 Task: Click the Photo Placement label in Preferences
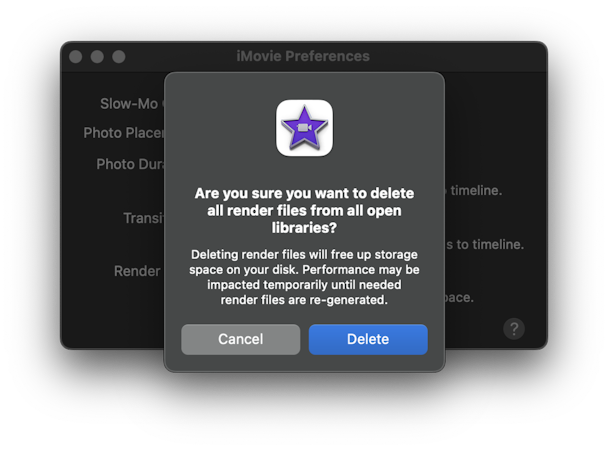pos(124,133)
